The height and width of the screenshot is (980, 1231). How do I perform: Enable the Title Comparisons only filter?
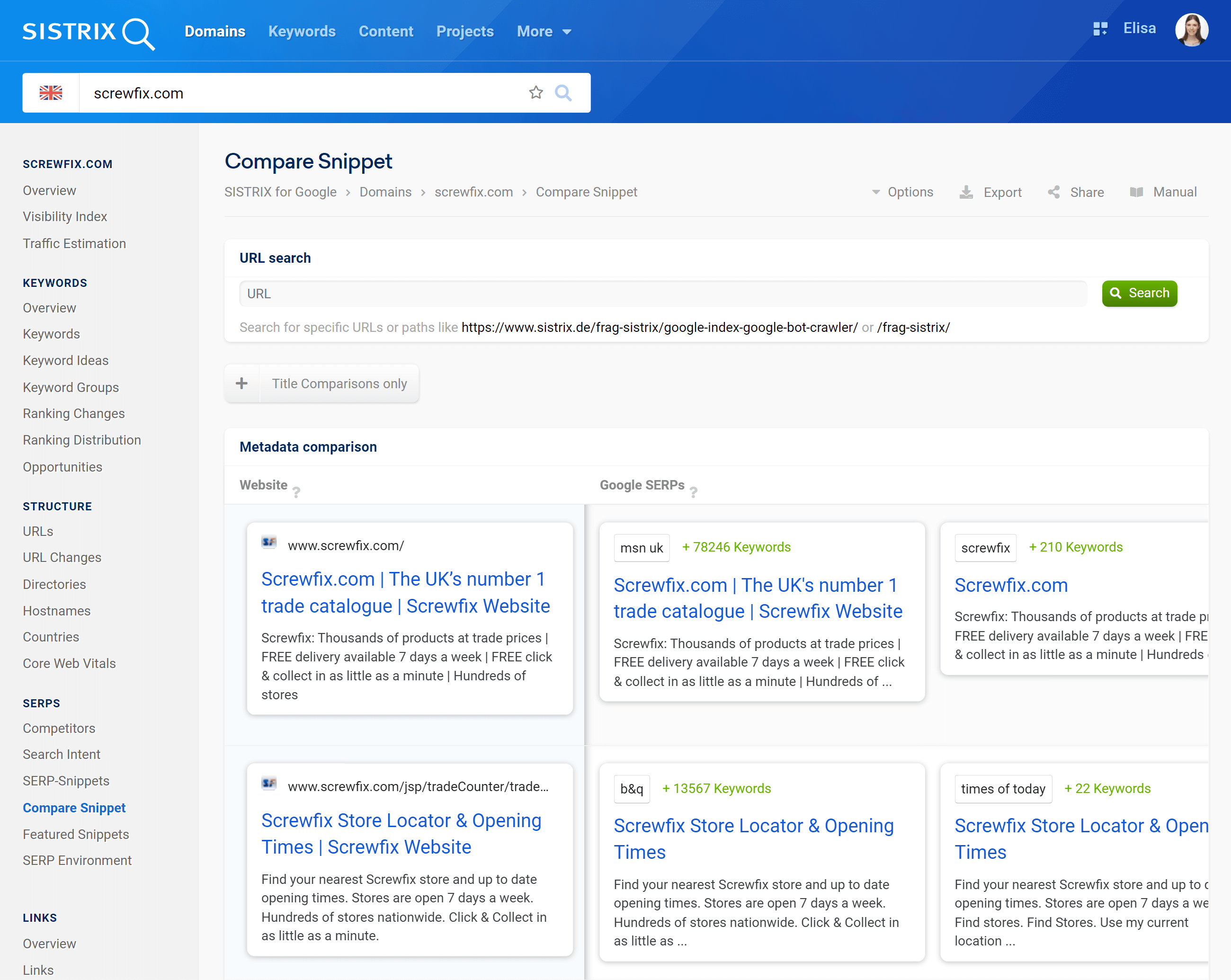pos(339,383)
